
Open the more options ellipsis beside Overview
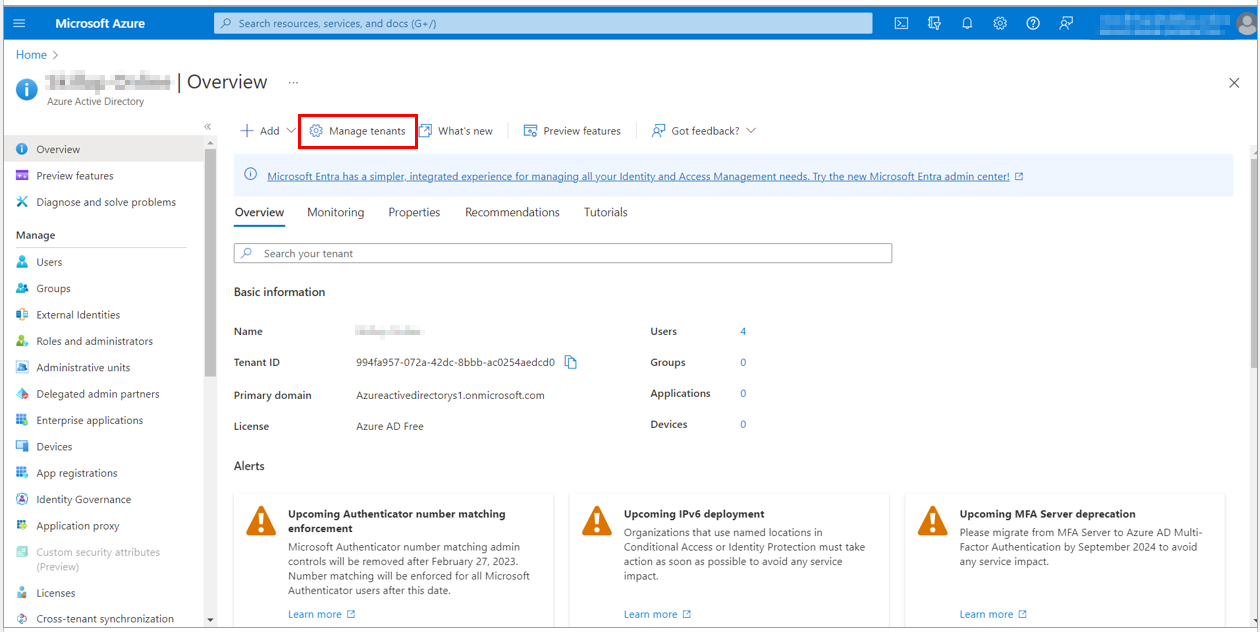tap(293, 82)
